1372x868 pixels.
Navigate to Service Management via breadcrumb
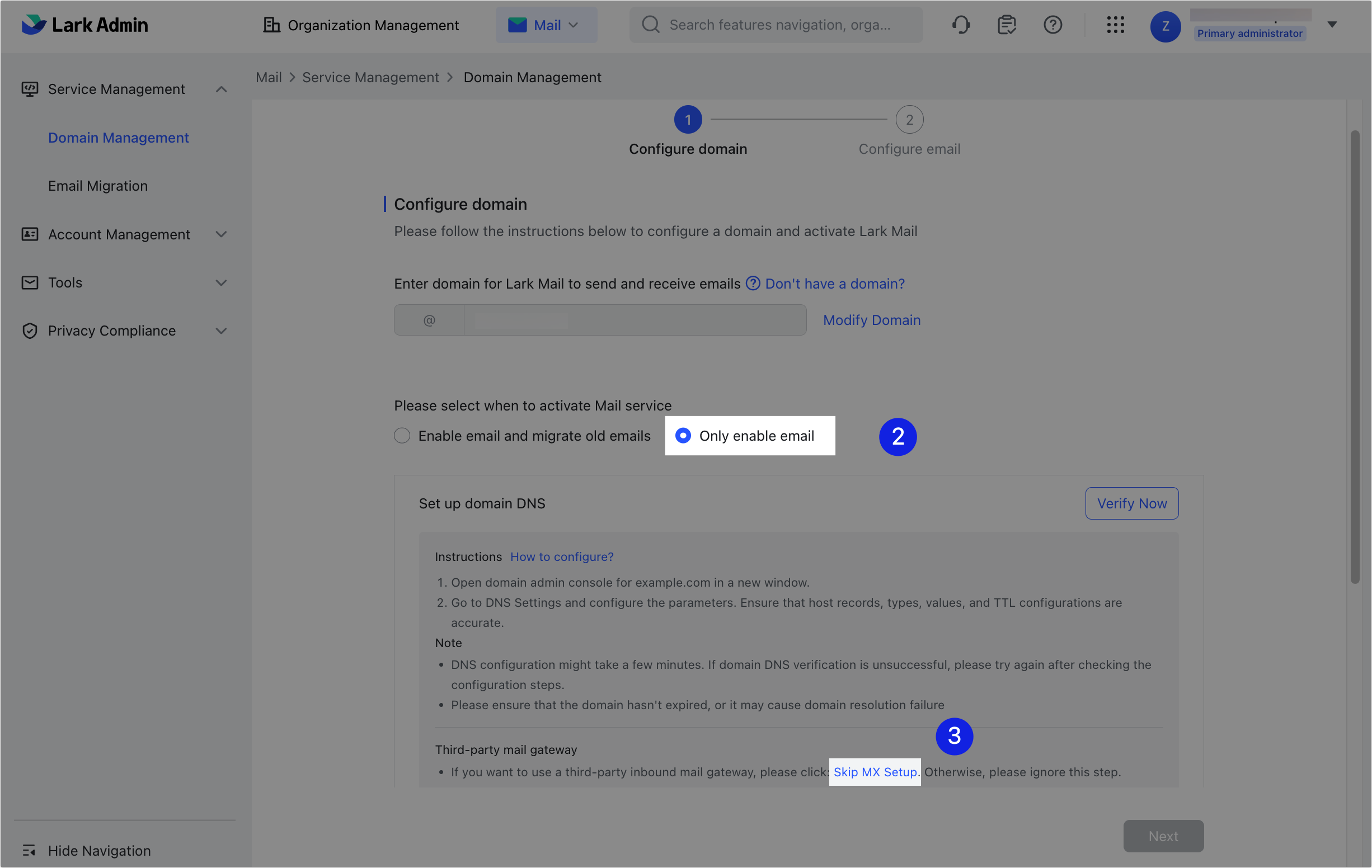(x=371, y=77)
